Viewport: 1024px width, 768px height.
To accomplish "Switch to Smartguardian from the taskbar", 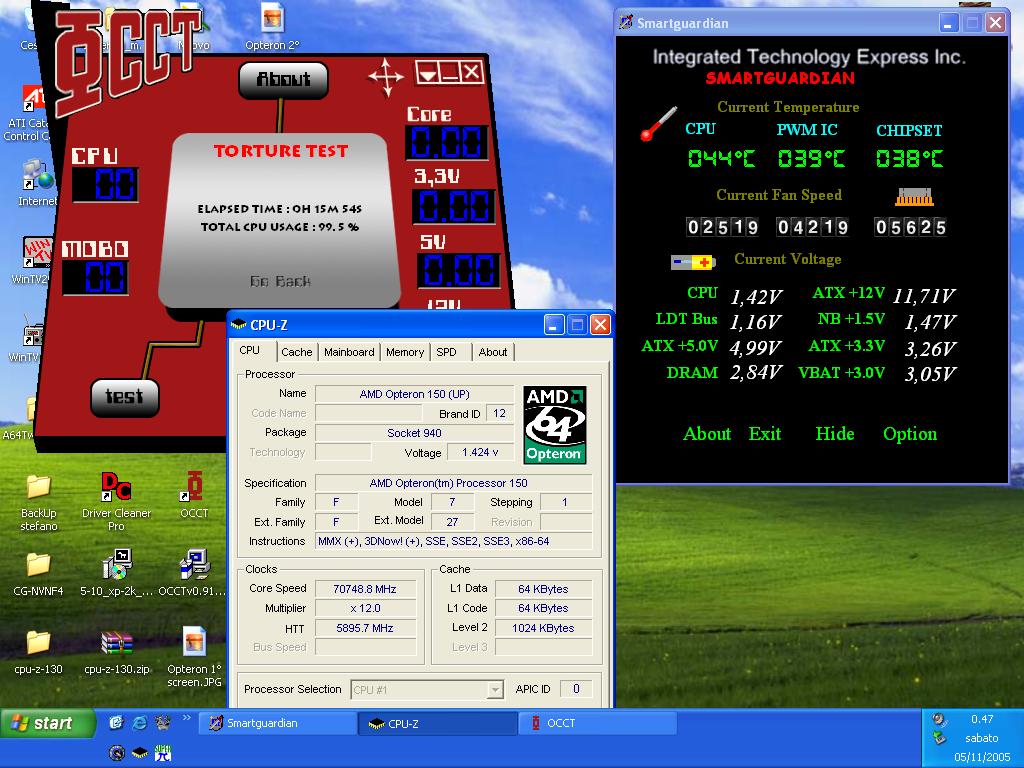I will click(x=276, y=723).
